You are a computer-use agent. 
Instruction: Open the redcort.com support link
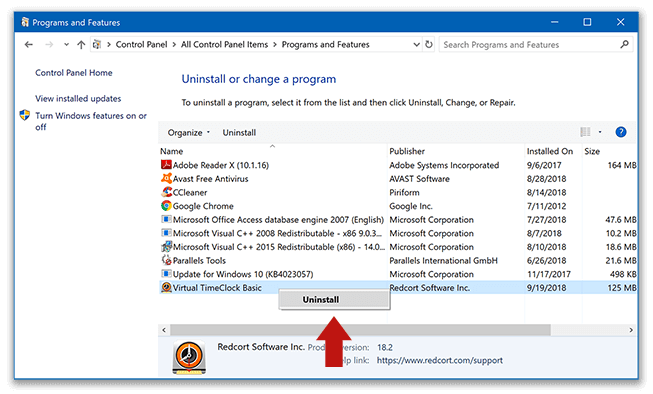click(x=440, y=360)
